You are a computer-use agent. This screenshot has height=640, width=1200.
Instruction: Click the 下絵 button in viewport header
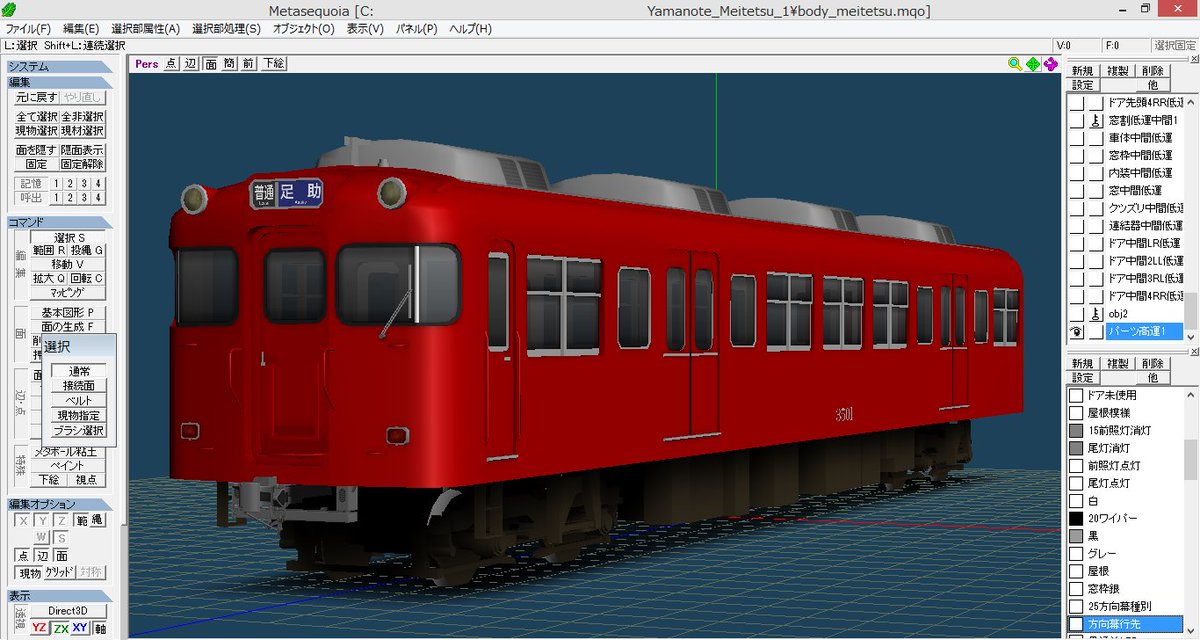(x=274, y=64)
